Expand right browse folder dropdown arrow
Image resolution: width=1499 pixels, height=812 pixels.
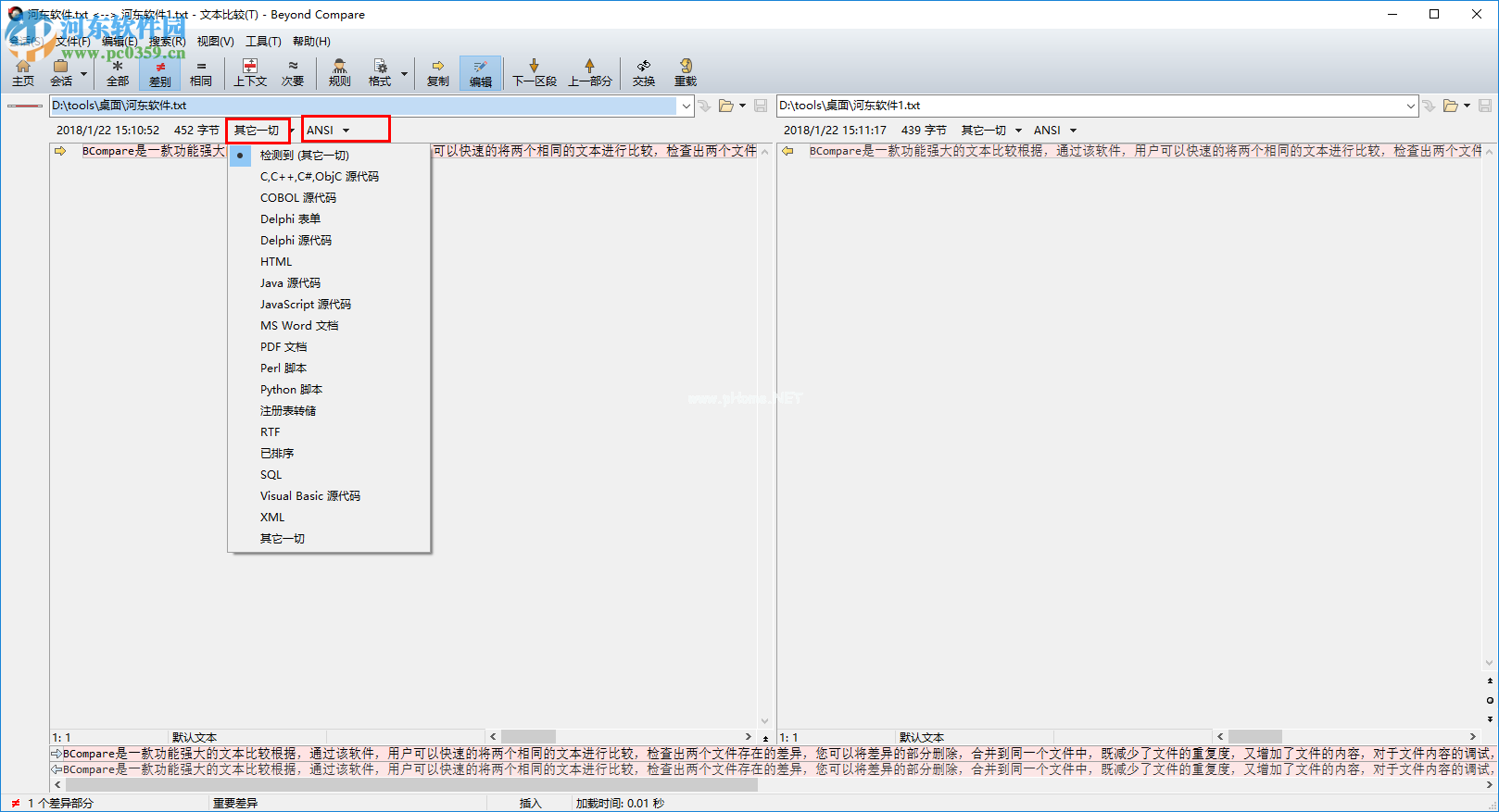pyautogui.click(x=1467, y=106)
